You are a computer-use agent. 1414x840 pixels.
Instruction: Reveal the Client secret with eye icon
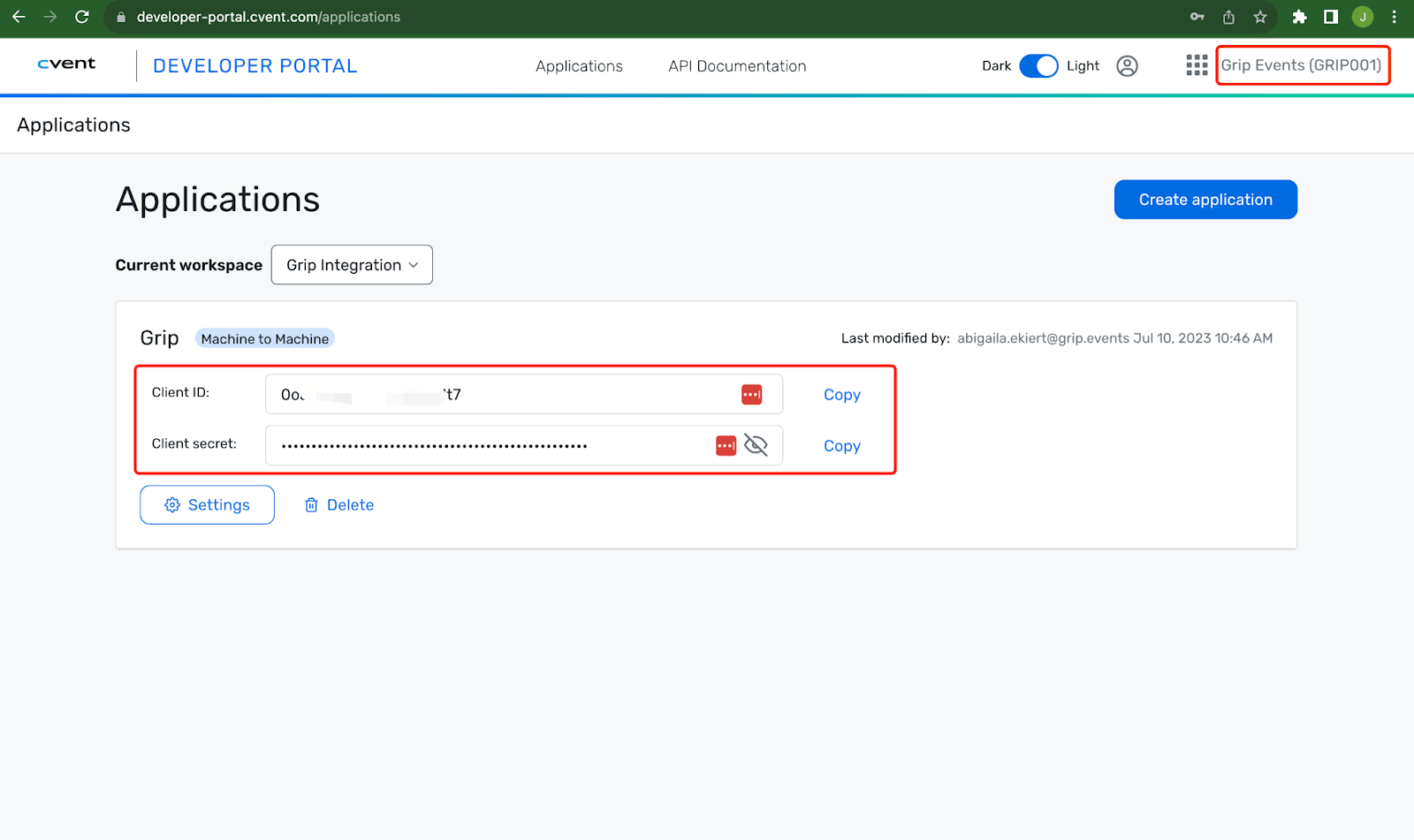(756, 445)
